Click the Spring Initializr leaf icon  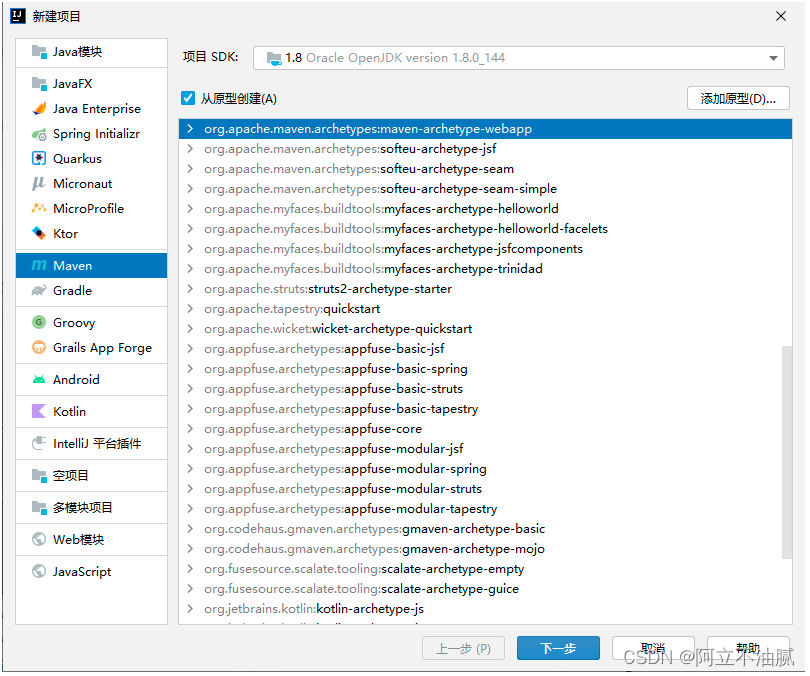(39, 134)
